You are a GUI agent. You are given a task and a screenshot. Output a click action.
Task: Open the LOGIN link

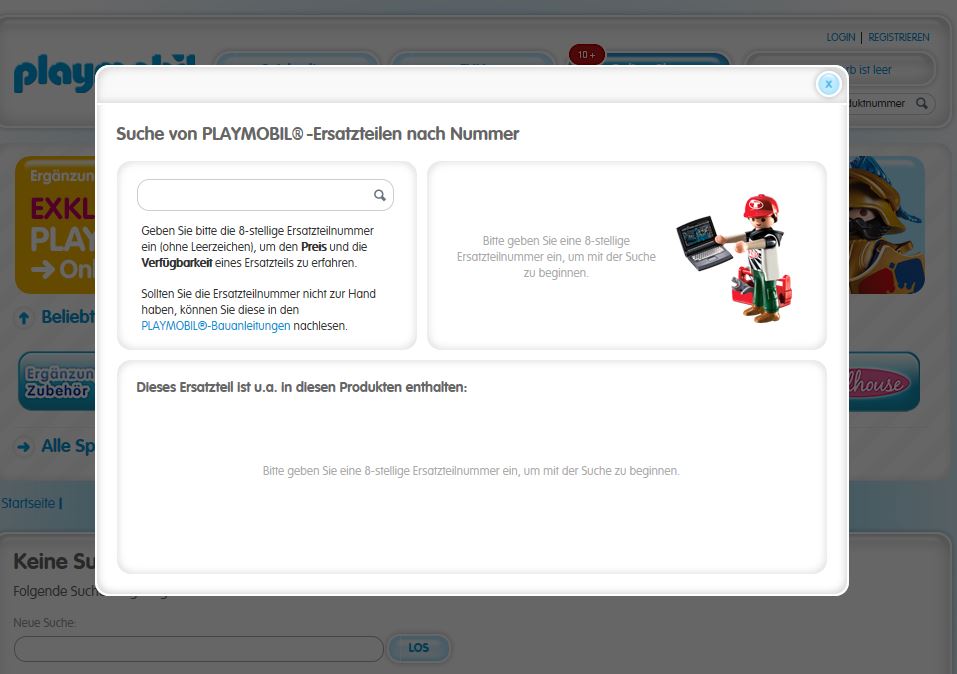tap(840, 37)
